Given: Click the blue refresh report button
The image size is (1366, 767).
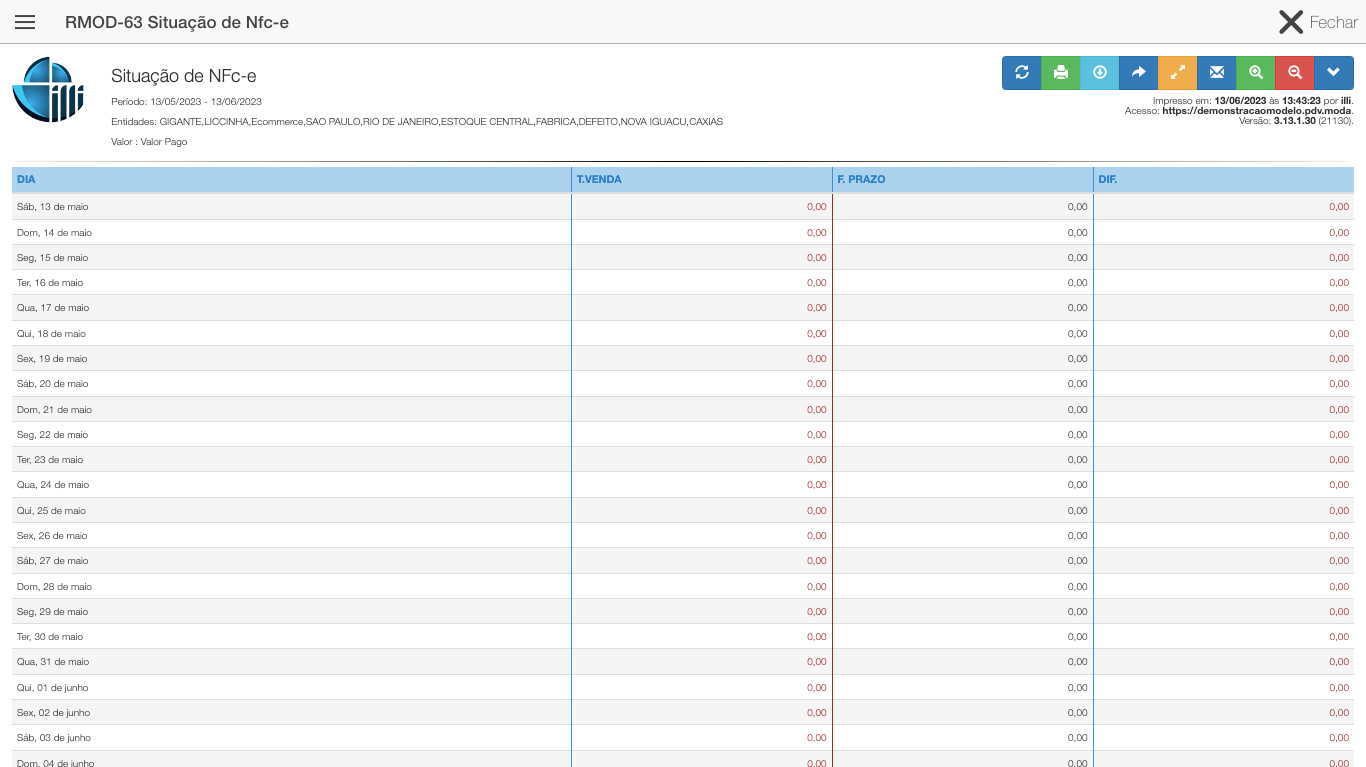Looking at the screenshot, I should pyautogui.click(x=1022, y=72).
